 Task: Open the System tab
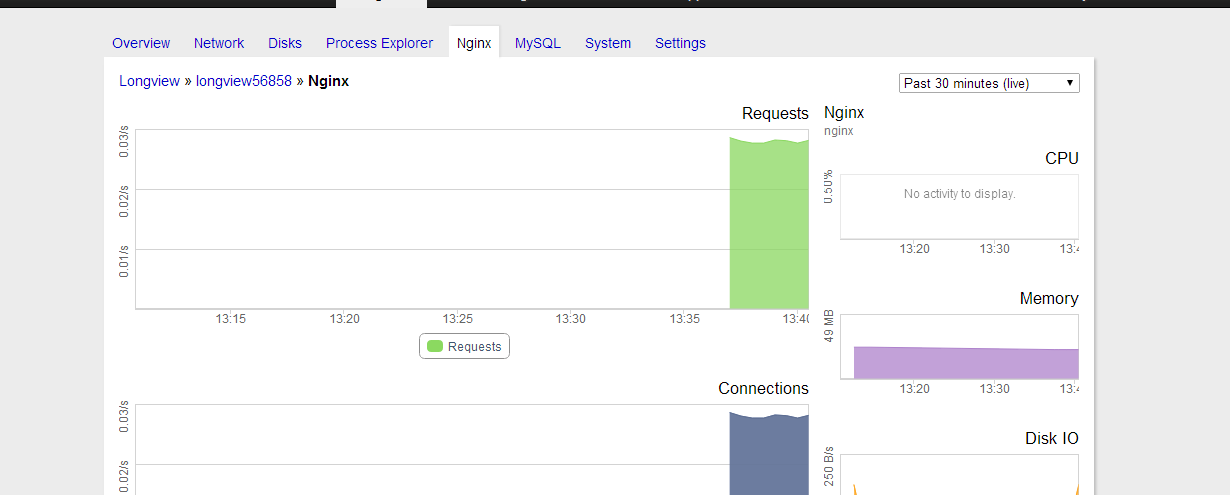(x=608, y=43)
